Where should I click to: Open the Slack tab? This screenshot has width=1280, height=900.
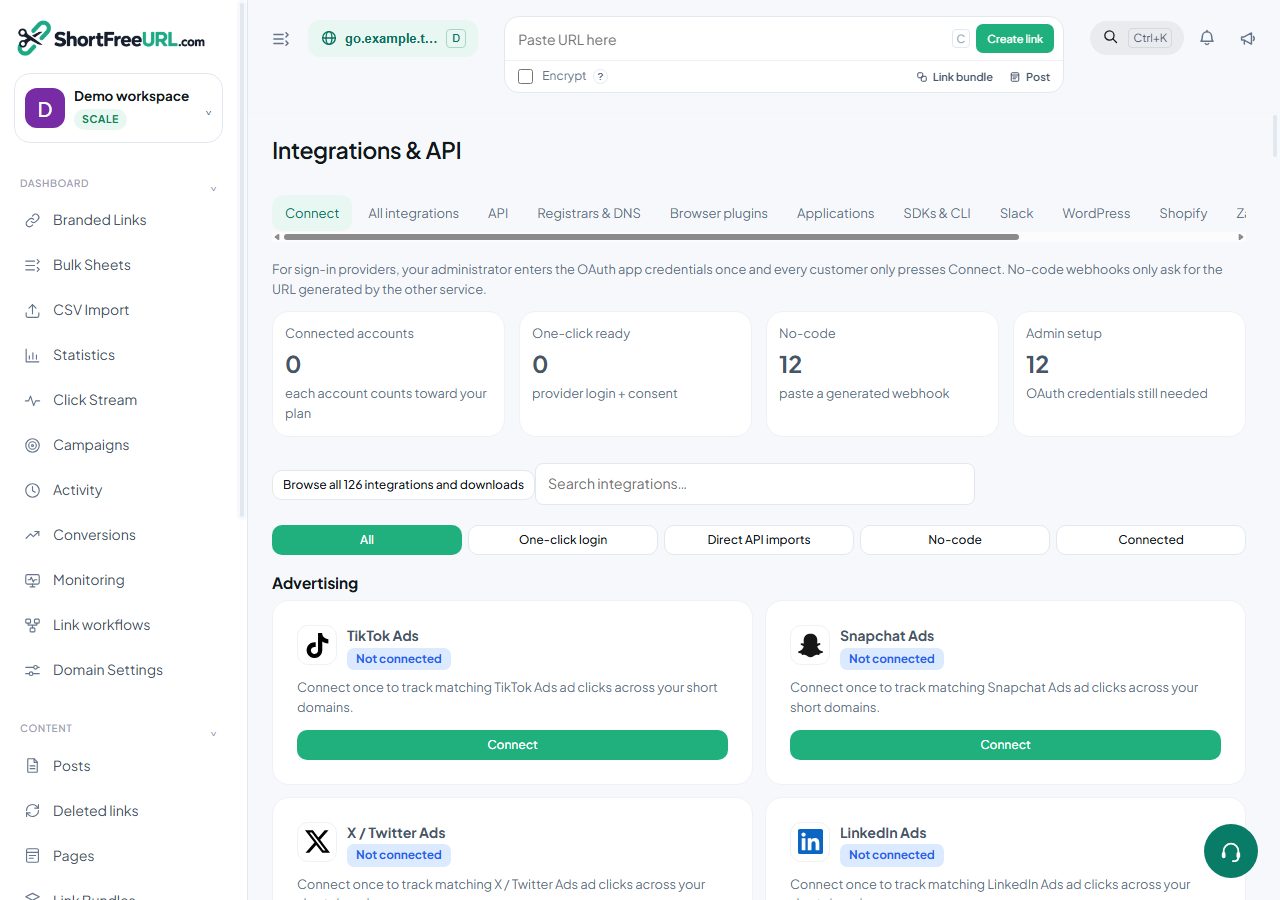click(x=1016, y=213)
